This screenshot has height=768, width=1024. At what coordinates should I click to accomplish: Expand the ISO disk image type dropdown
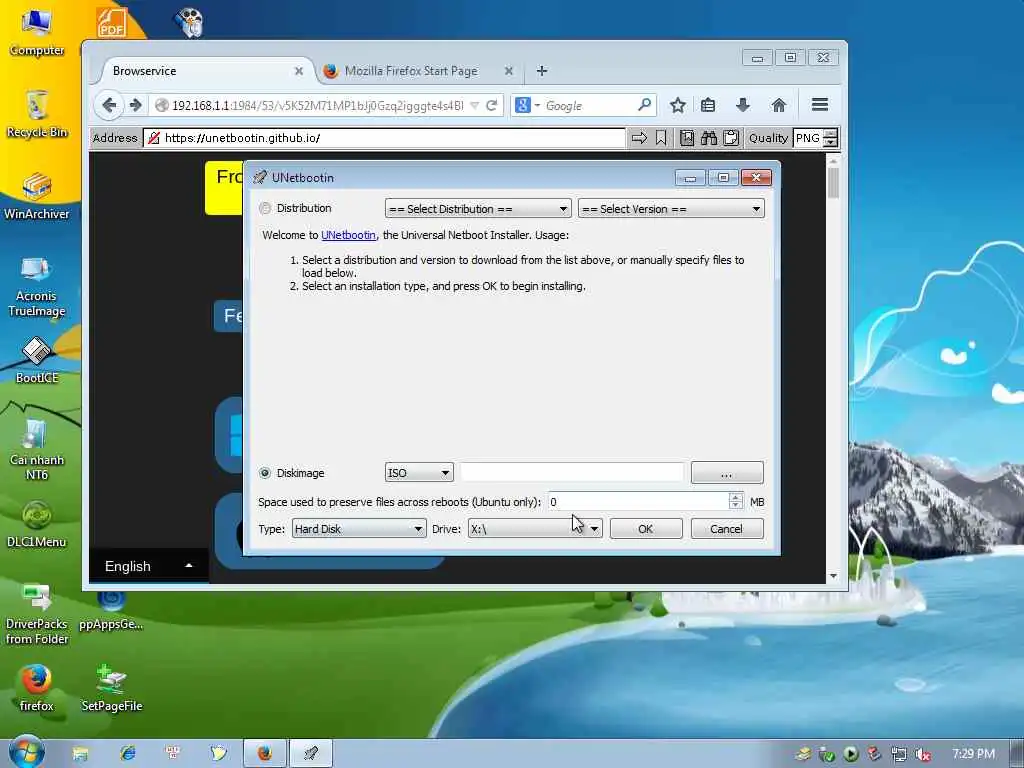[x=419, y=473]
